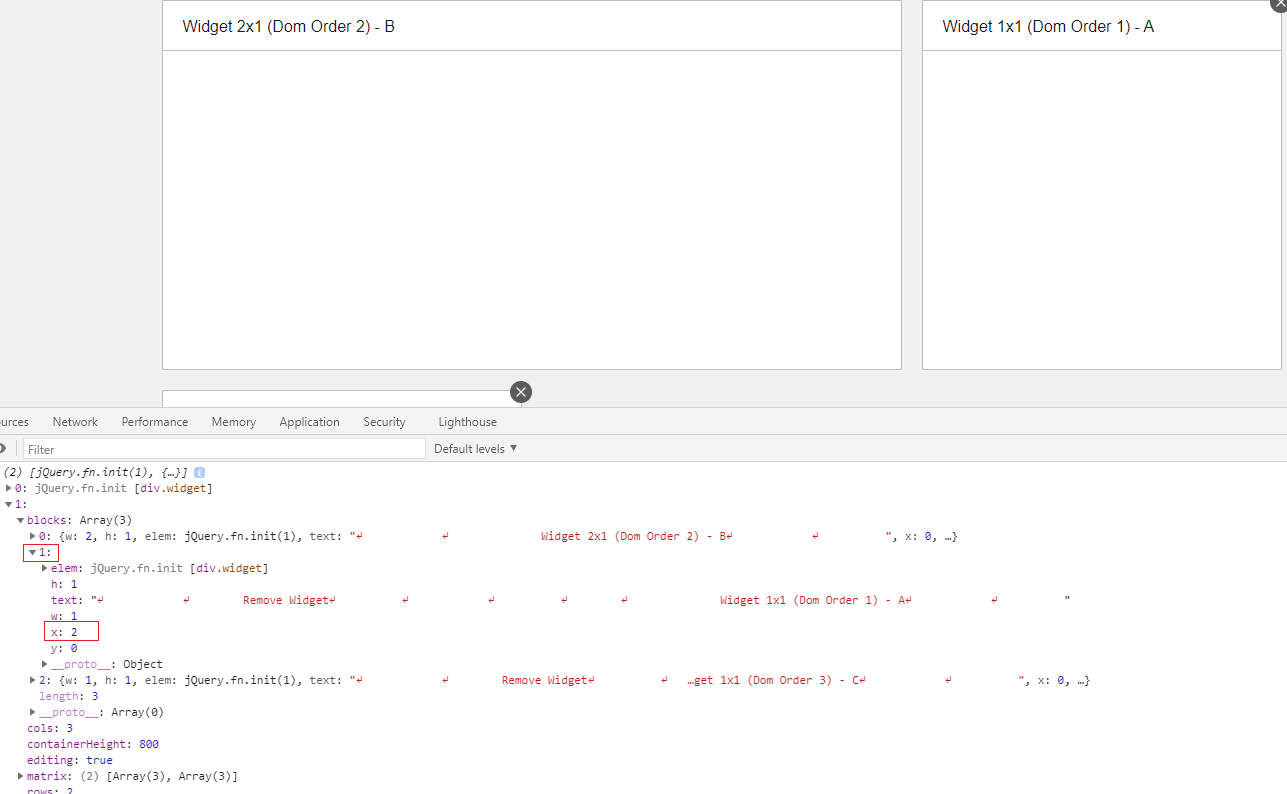Click the length: 3 property

pos(68,696)
